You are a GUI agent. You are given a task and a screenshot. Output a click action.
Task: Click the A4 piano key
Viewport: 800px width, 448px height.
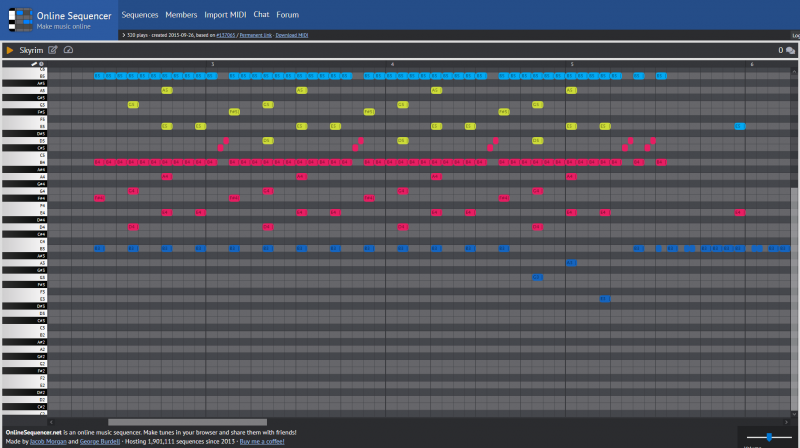pos(24,177)
